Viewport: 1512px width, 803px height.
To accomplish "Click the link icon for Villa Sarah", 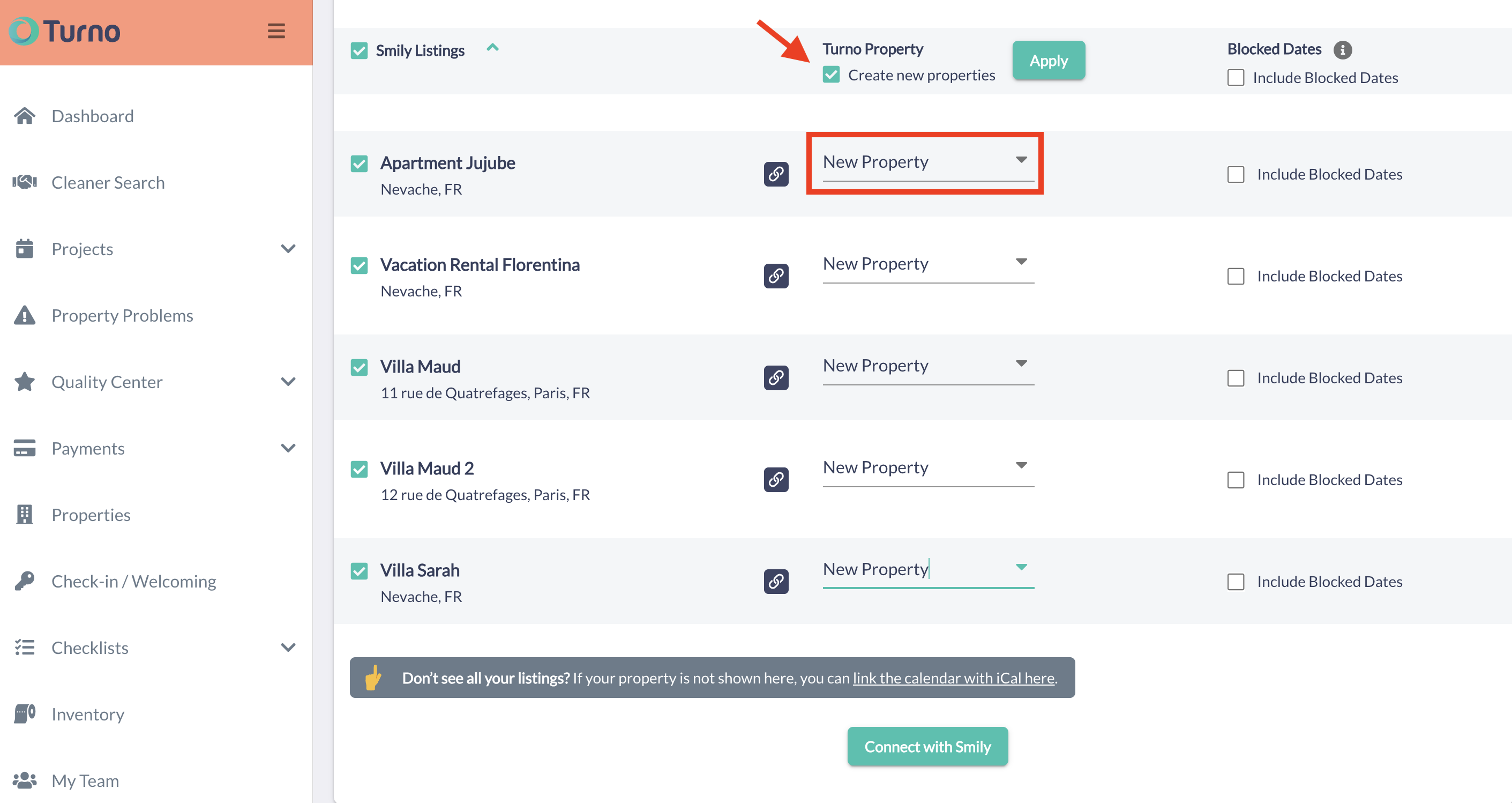I will coord(775,581).
